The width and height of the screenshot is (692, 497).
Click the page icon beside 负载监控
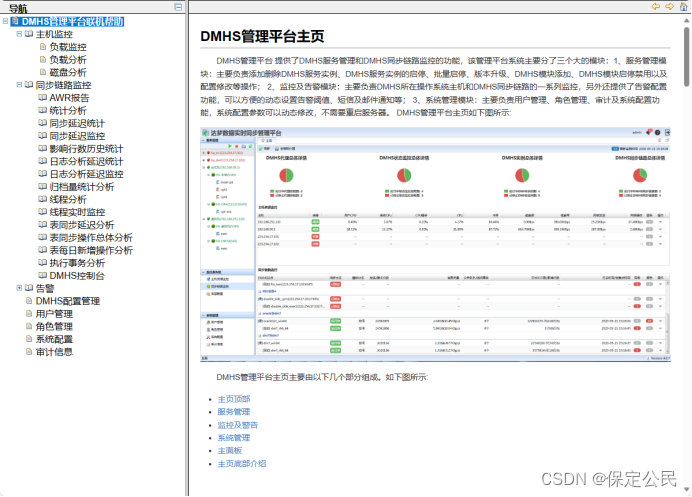[43, 46]
